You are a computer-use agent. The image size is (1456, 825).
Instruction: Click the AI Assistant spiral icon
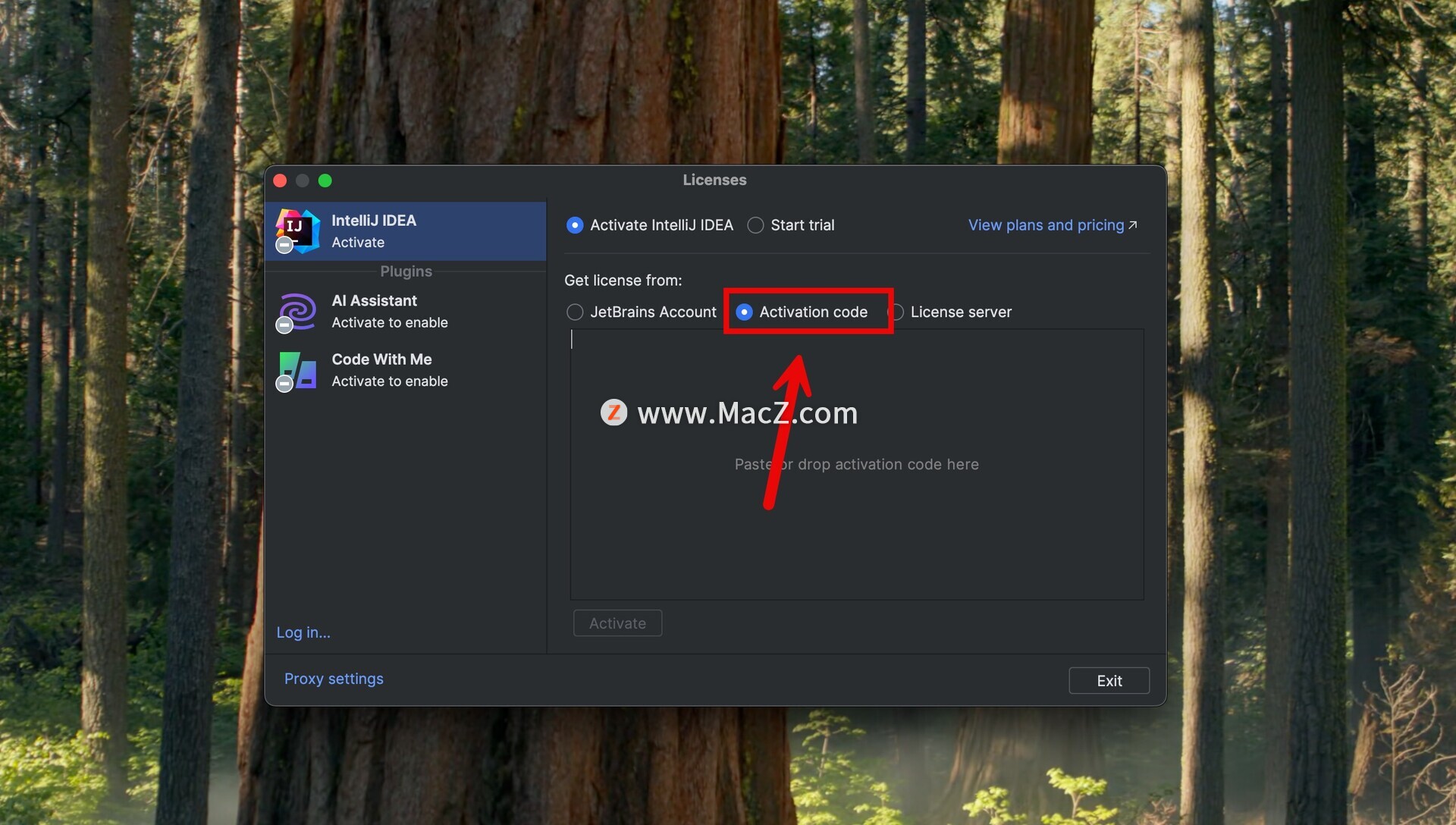point(297,312)
